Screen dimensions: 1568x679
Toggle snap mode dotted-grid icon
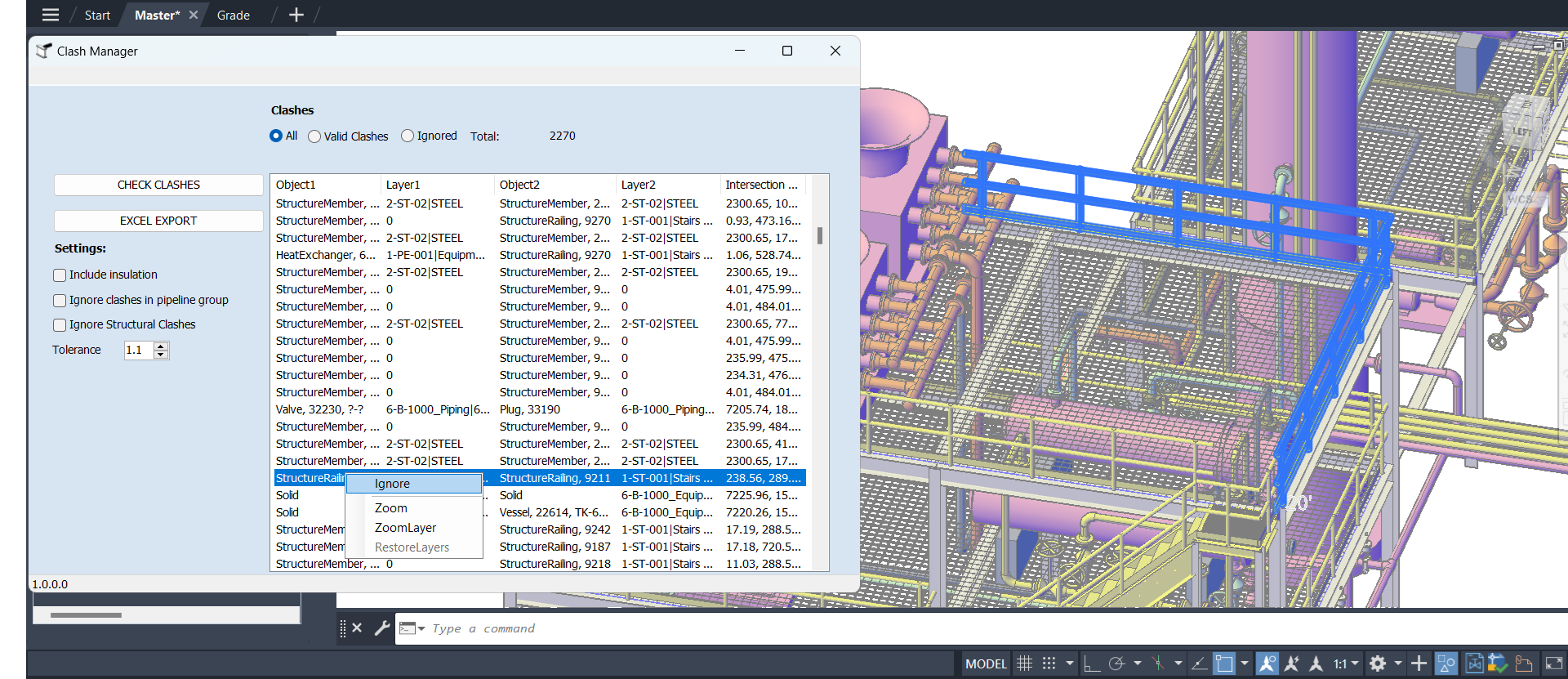[1049, 663]
